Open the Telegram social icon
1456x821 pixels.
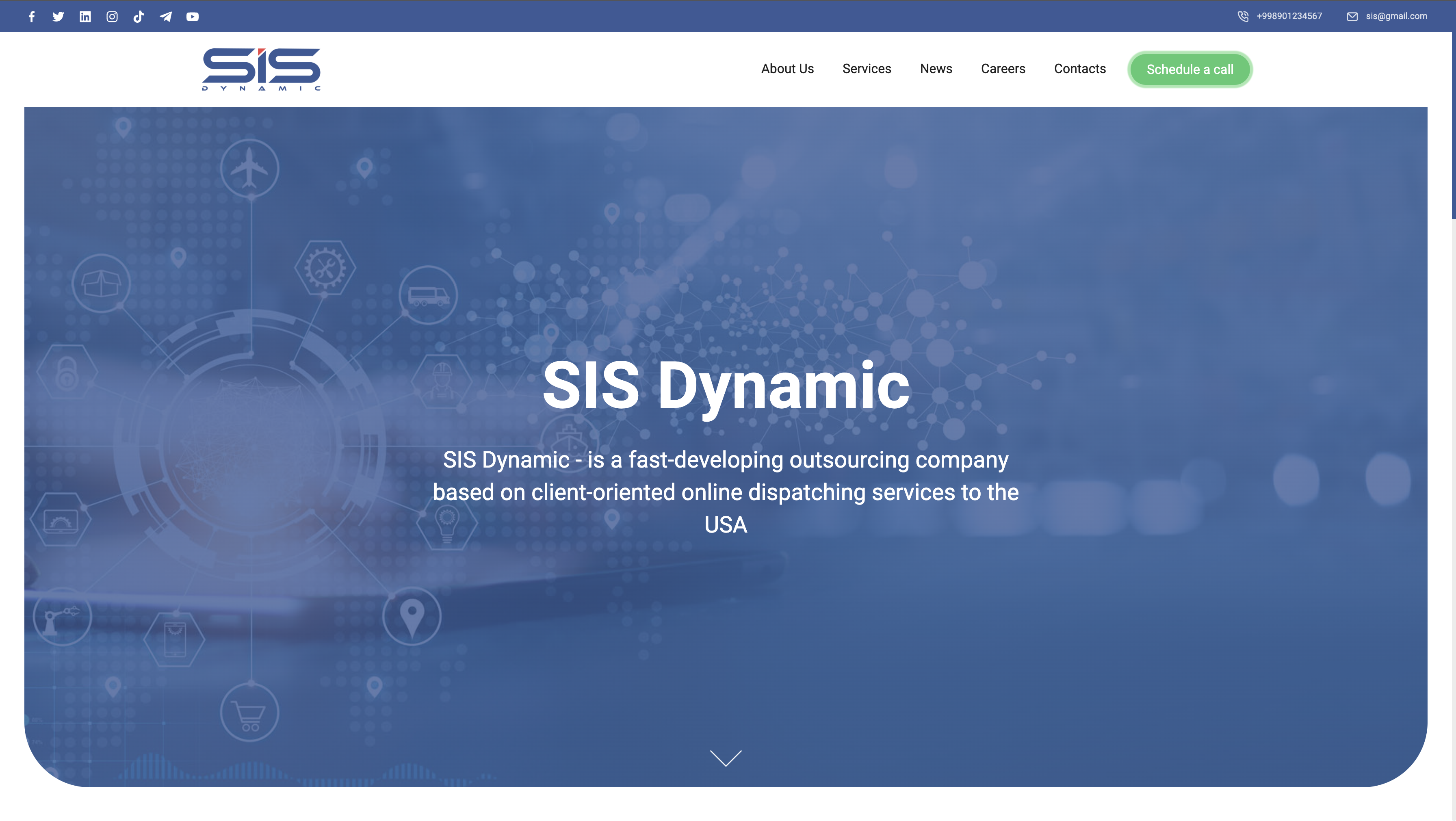coord(166,16)
